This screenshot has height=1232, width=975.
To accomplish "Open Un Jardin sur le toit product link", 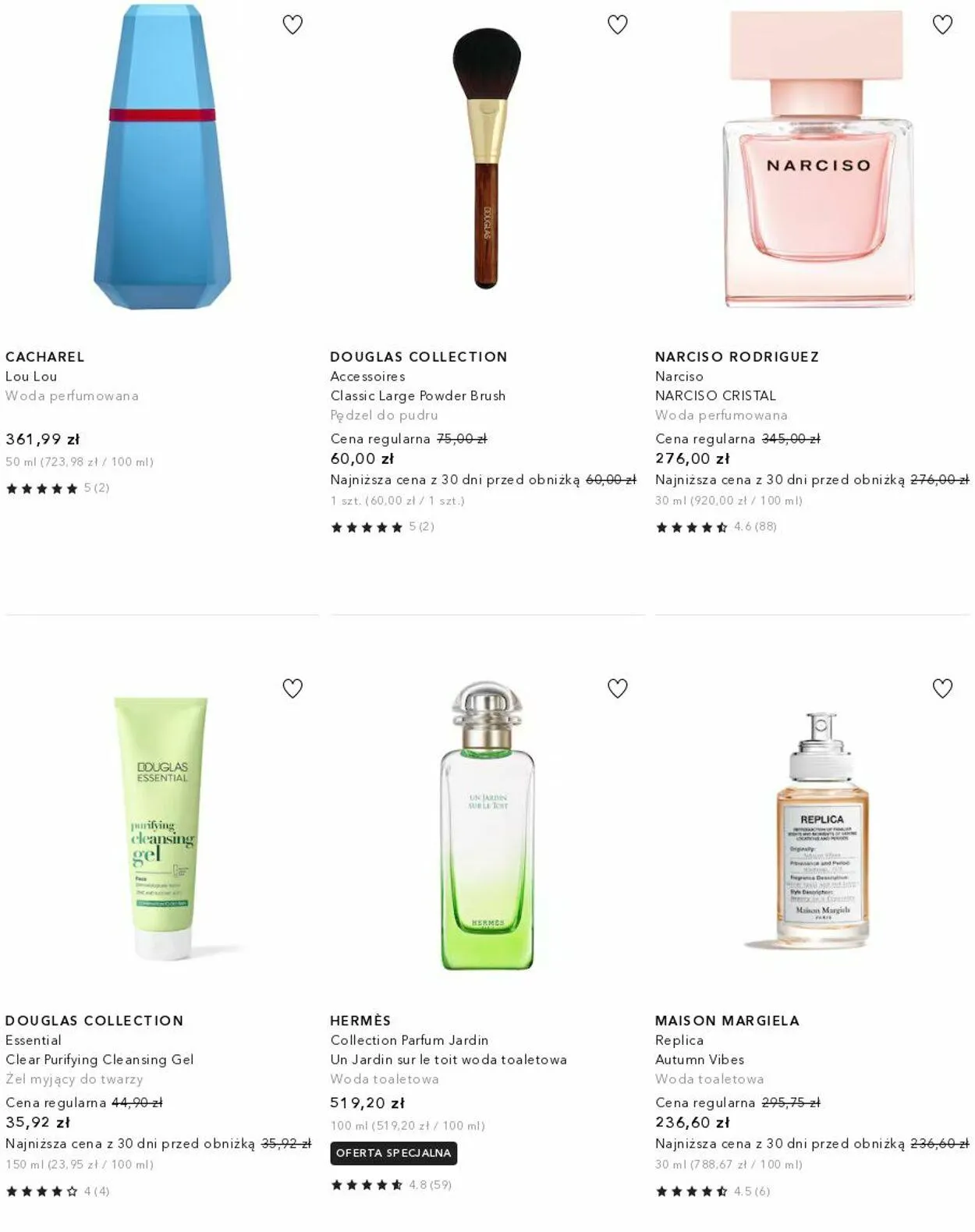I will 448,1060.
